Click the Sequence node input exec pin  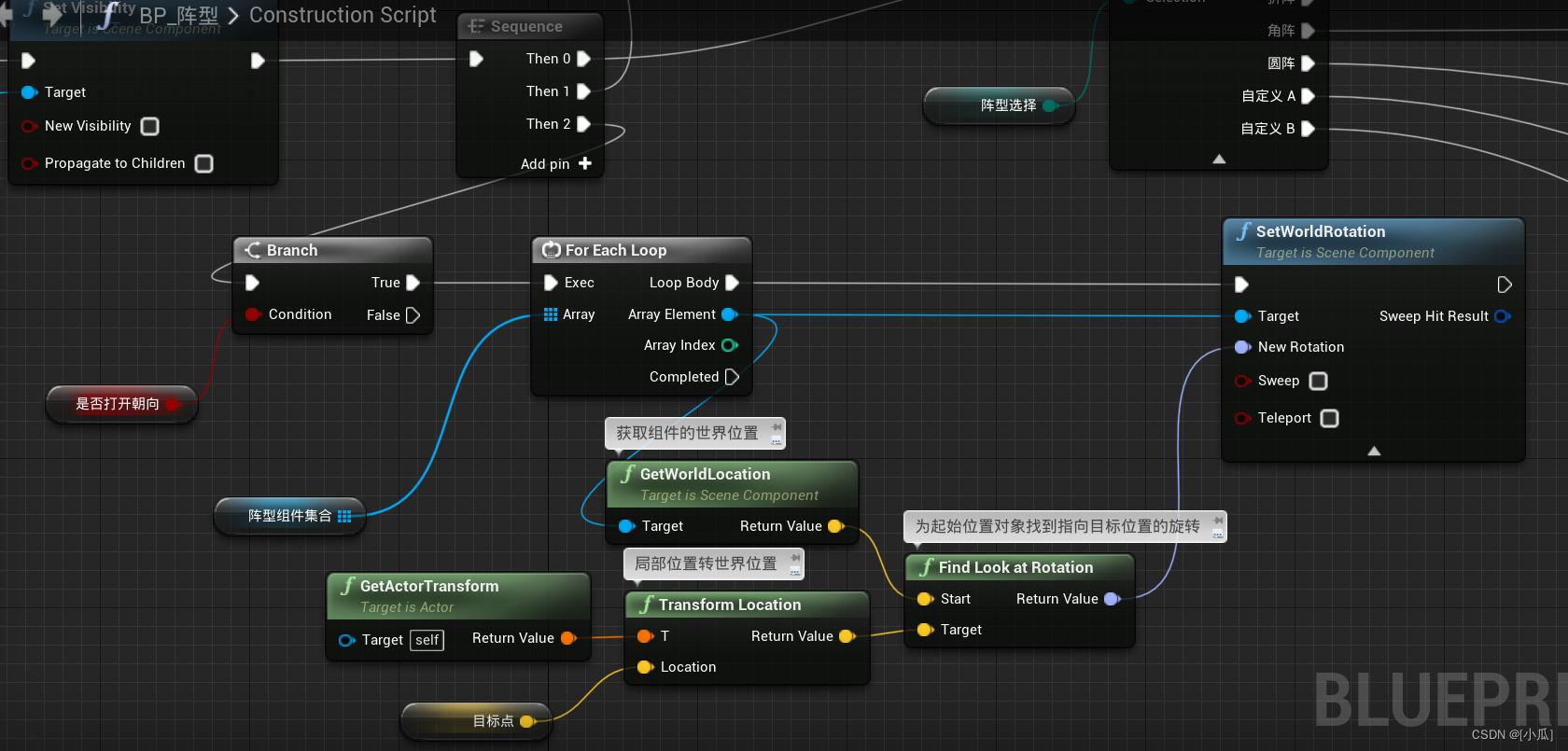(x=476, y=59)
